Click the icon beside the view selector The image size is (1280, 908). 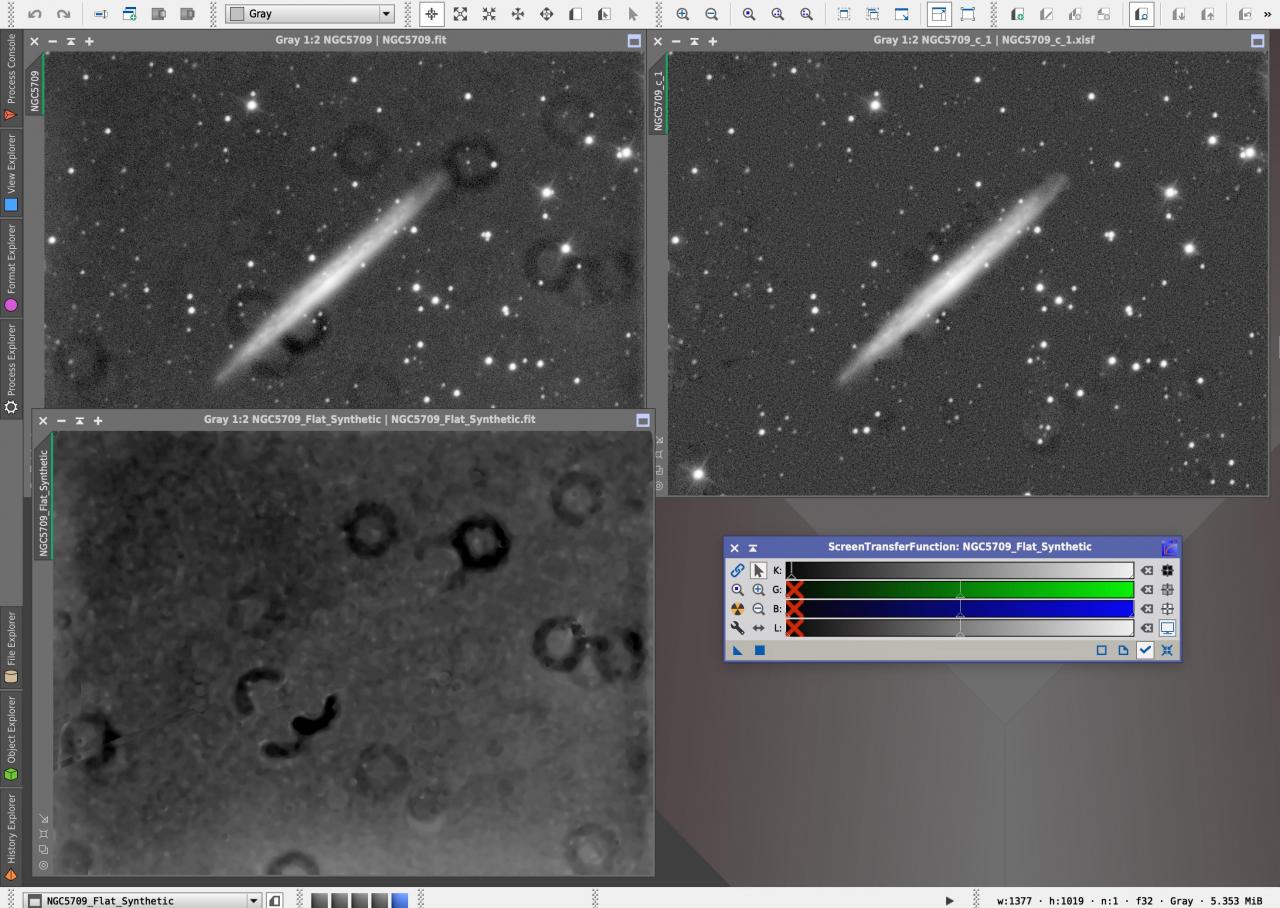pos(274,900)
